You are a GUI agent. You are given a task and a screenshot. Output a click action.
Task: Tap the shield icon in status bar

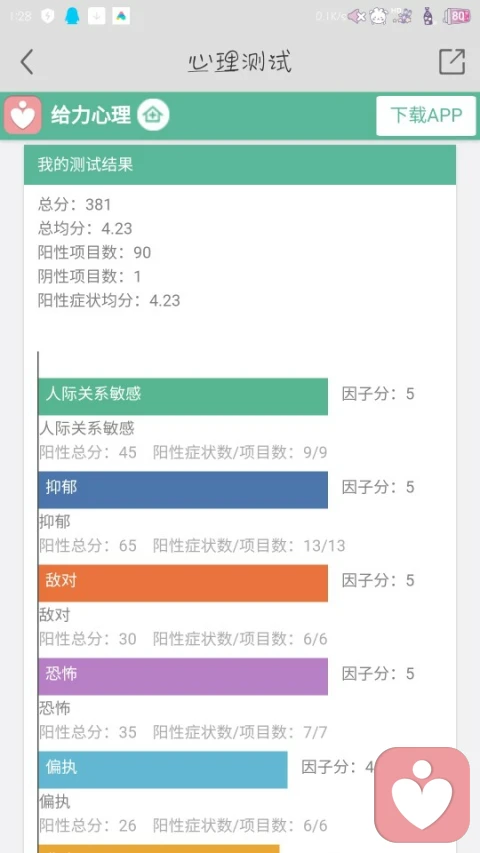pyautogui.click(x=48, y=16)
